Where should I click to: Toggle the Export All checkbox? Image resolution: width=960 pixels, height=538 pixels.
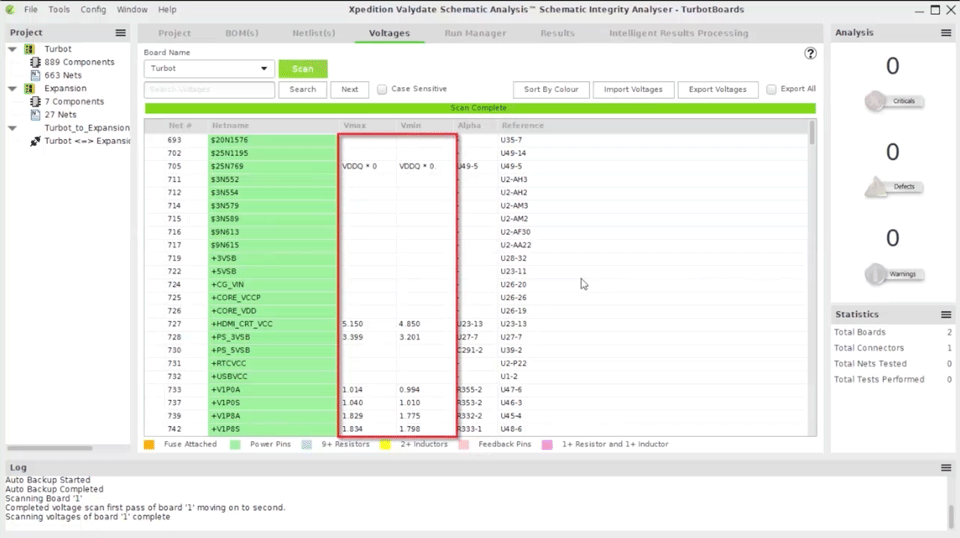pyautogui.click(x=771, y=89)
